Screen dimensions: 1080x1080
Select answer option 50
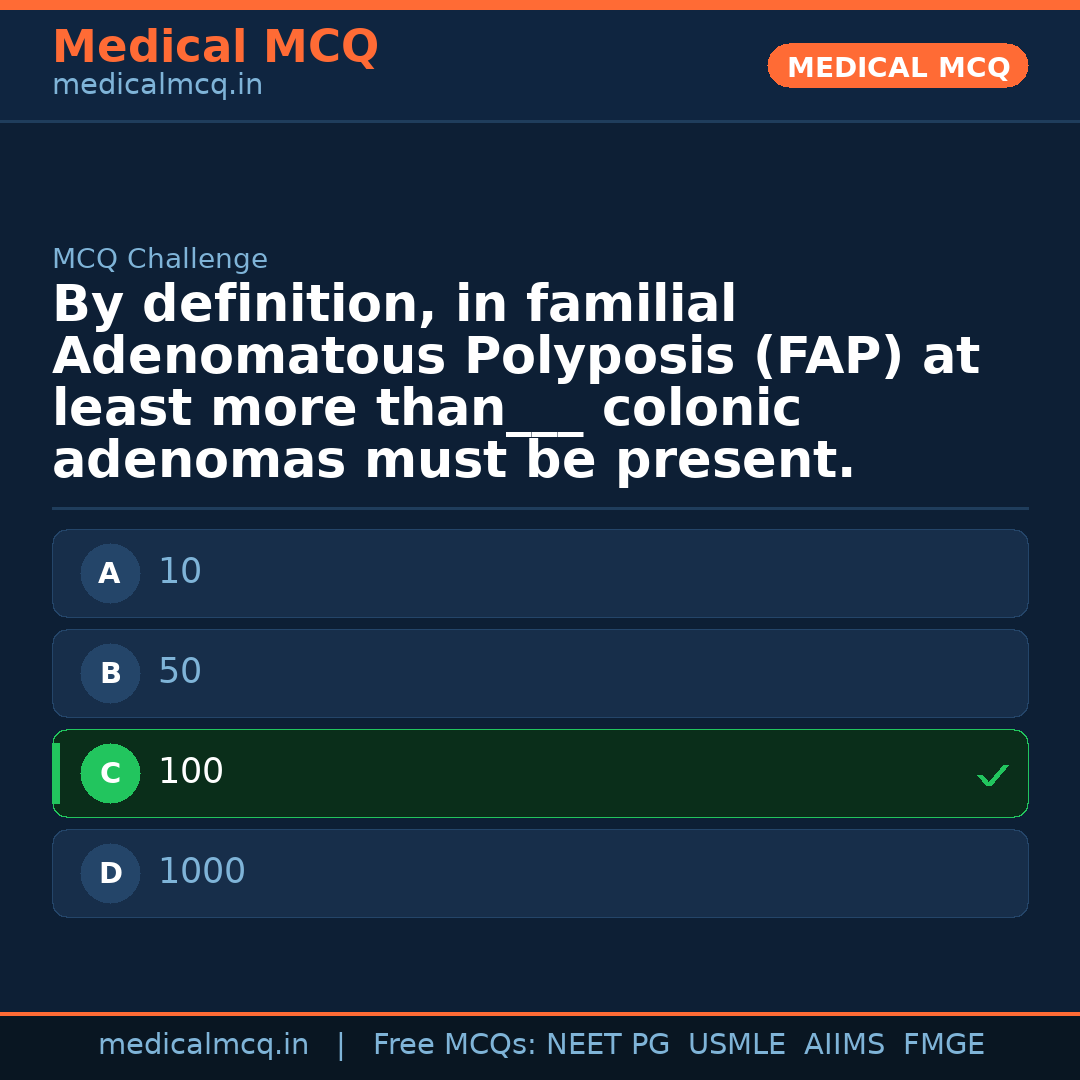coord(540,673)
